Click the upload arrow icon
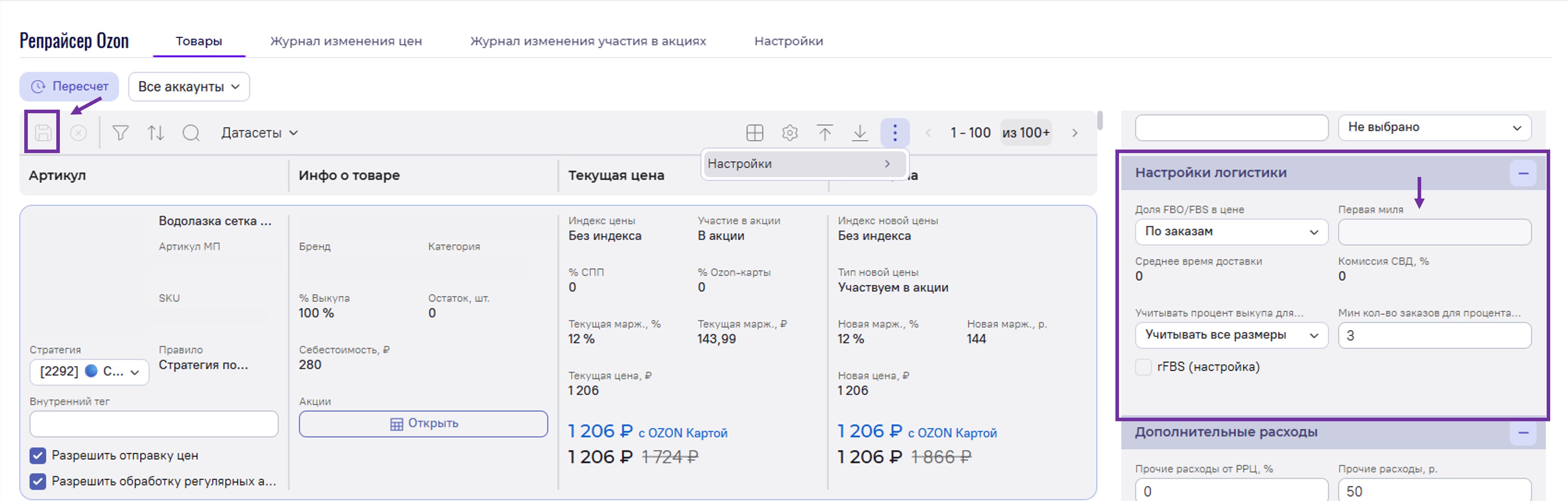 (824, 132)
